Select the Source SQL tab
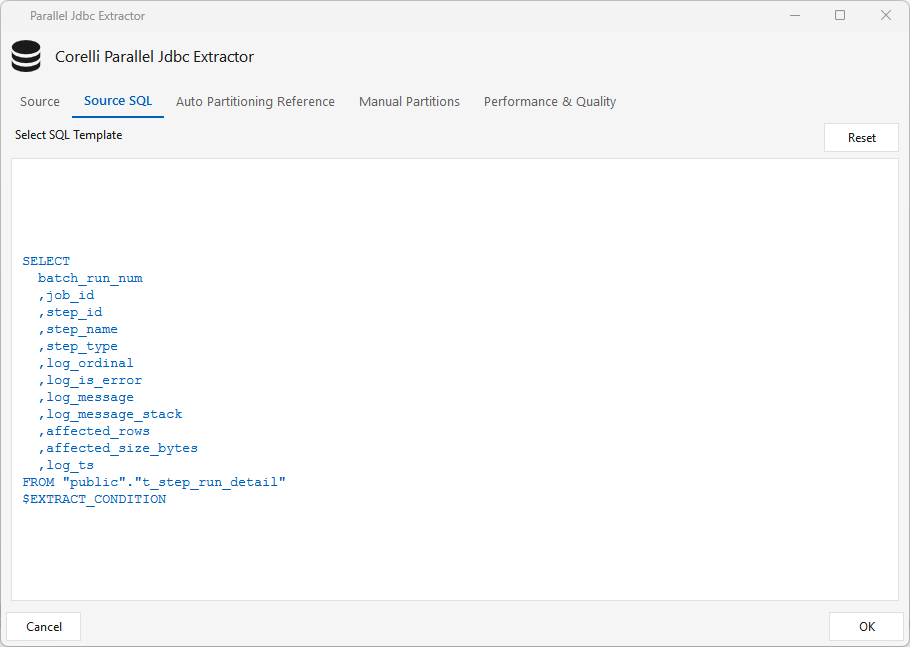The image size is (910, 647). tap(118, 101)
